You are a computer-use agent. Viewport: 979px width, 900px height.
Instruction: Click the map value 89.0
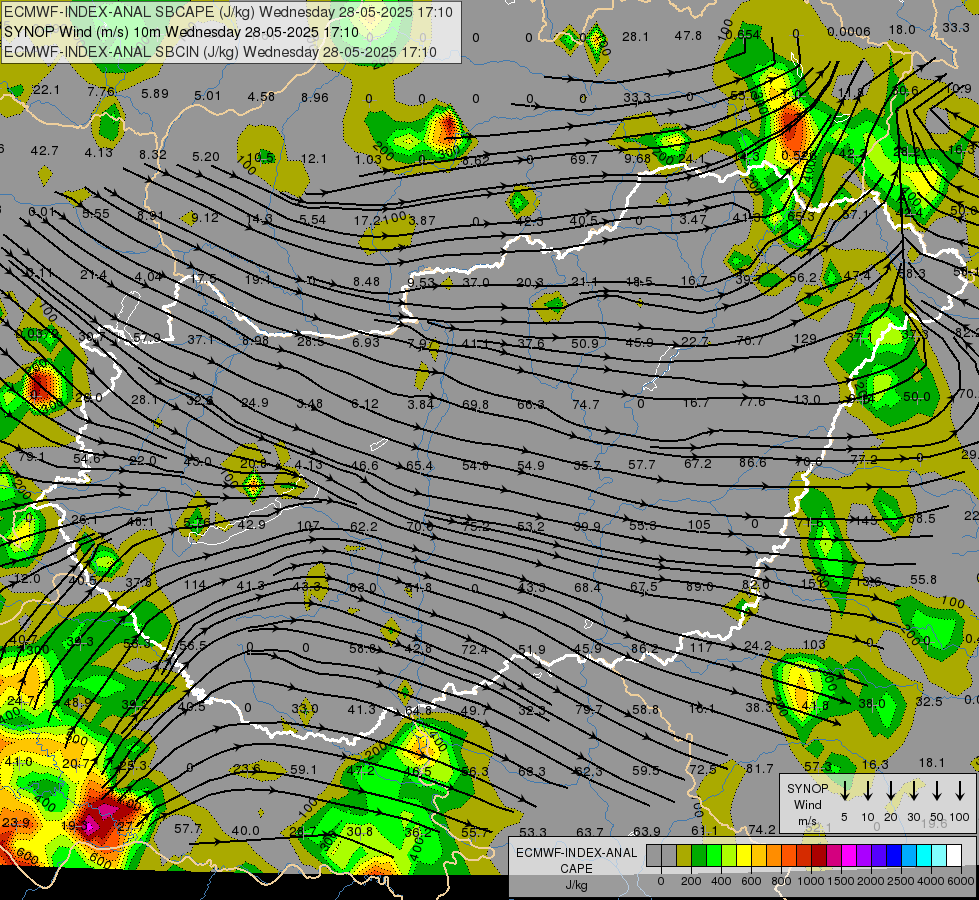point(699,586)
